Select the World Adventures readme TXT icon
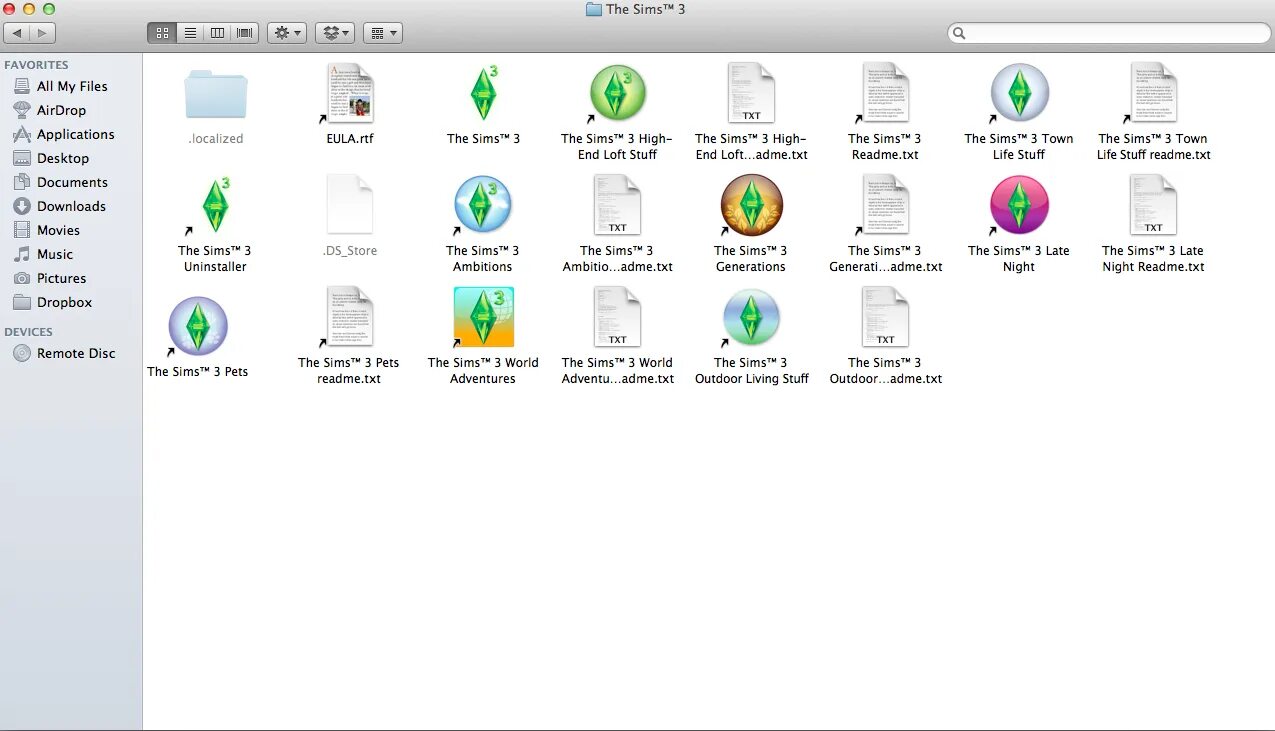1275x731 pixels. point(617,317)
